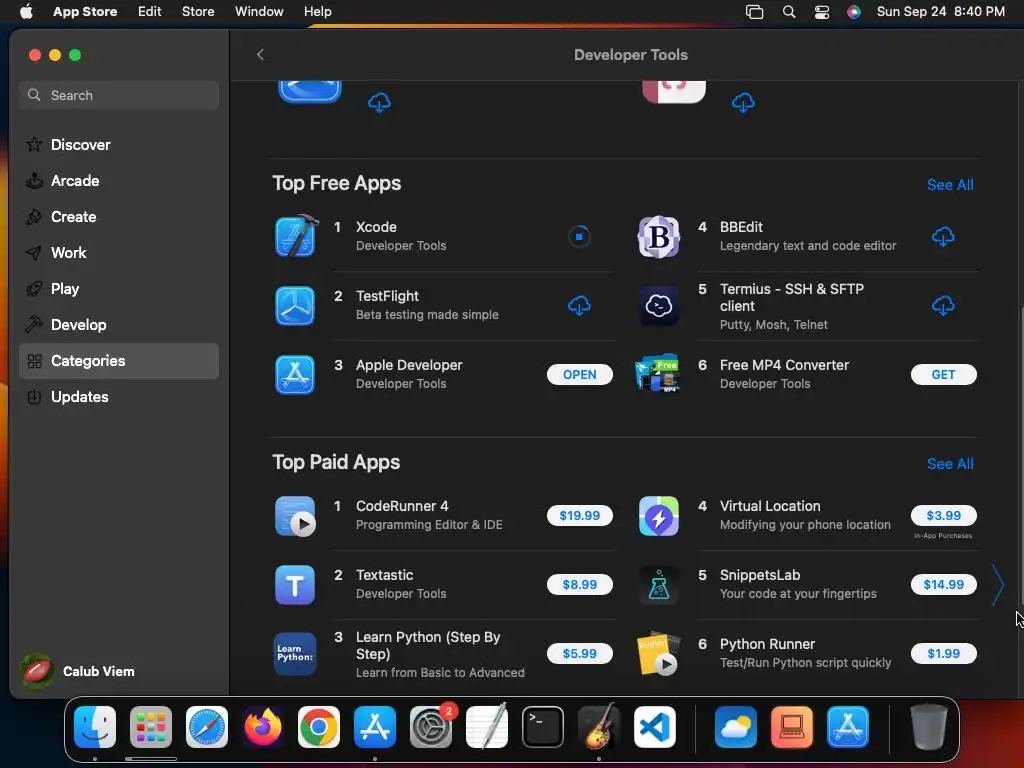The image size is (1024, 768).
Task: Buy Learn Python for $5.99
Action: pos(579,653)
